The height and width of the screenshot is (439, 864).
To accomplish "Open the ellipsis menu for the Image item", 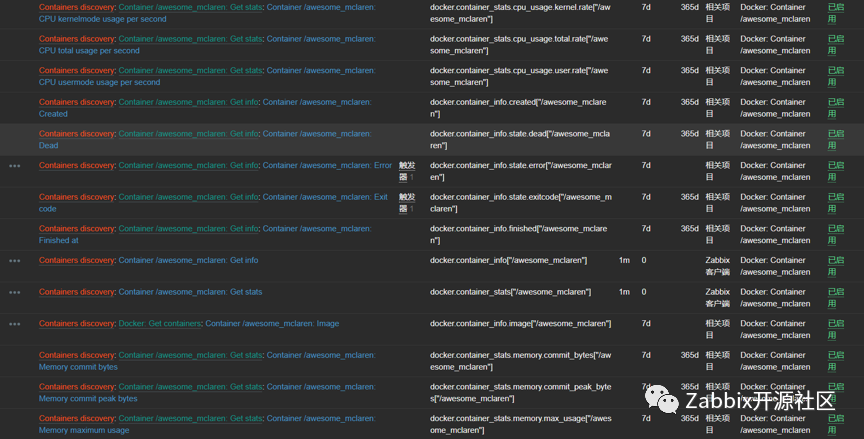I will pos(14,324).
